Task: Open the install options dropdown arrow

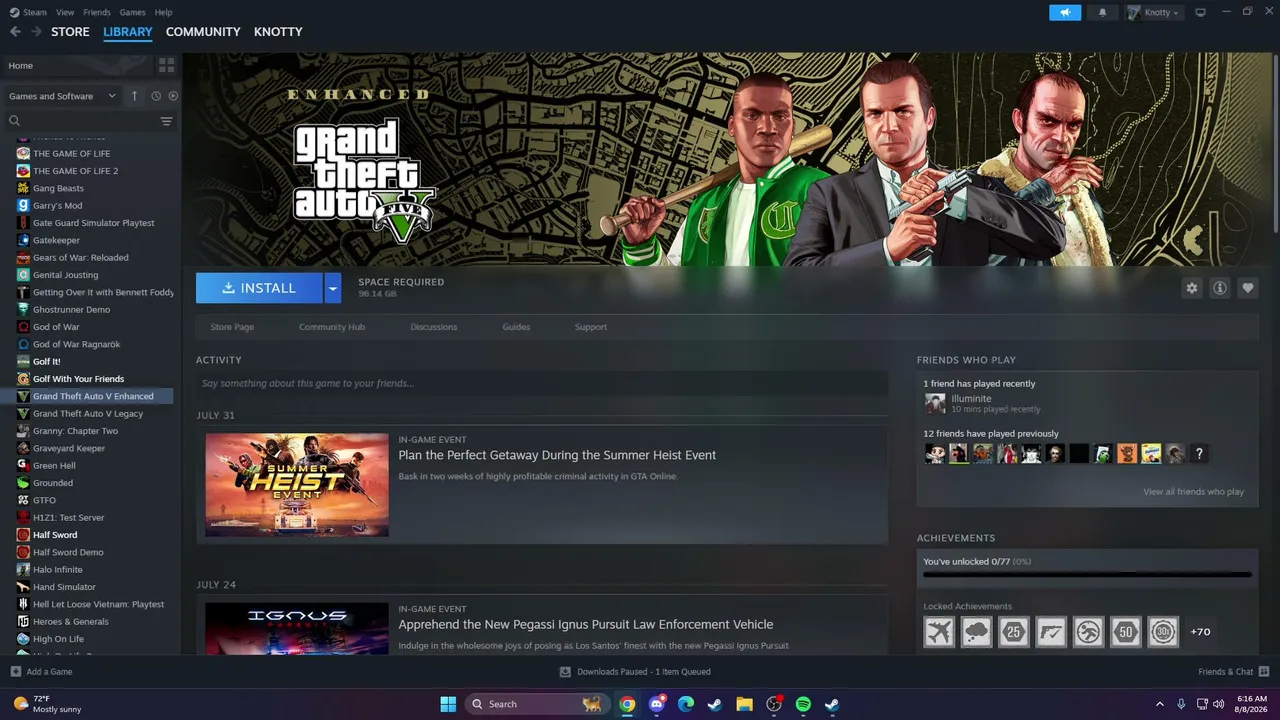Action: coord(333,288)
